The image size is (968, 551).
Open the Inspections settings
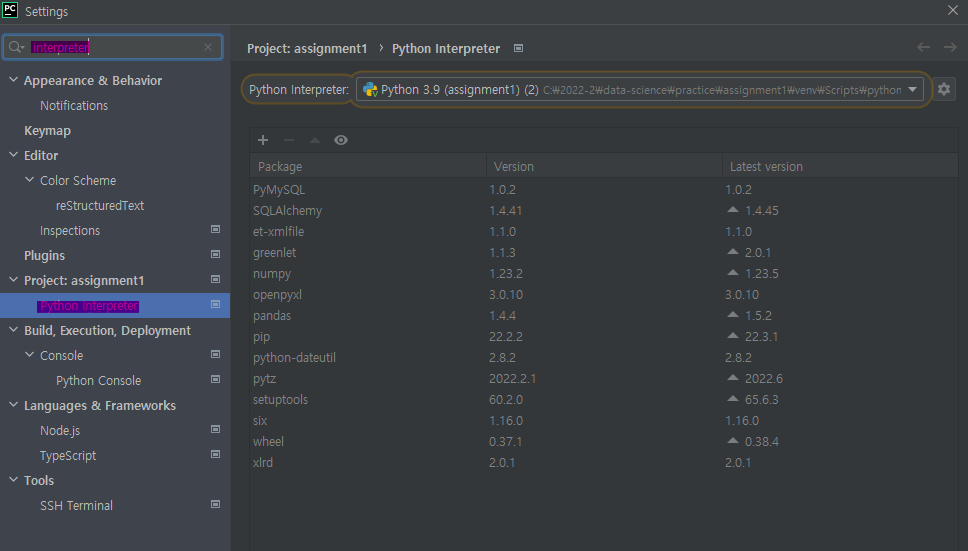pyautogui.click(x=70, y=231)
